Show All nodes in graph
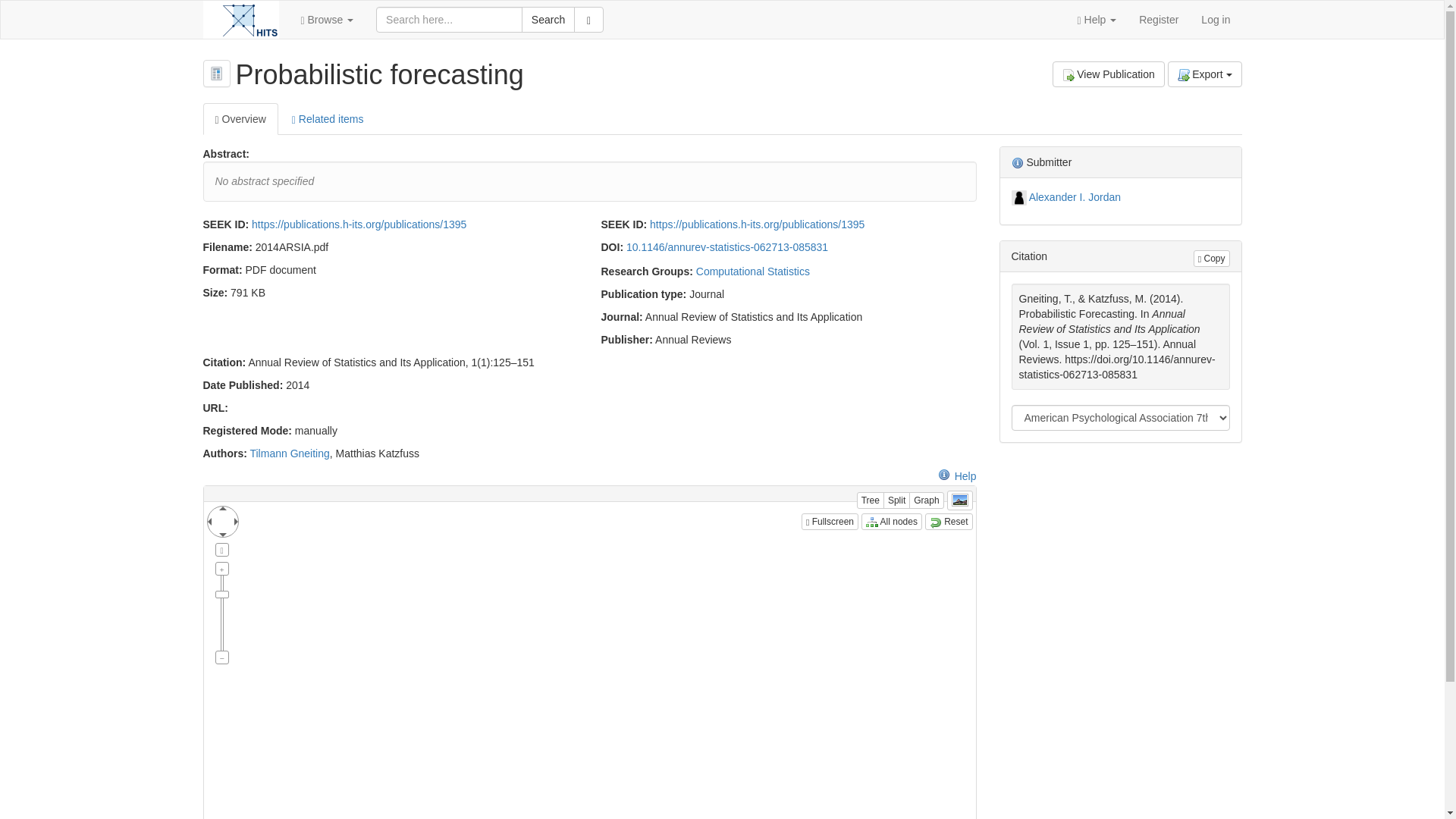This screenshot has height=819, width=1456. 891,522
